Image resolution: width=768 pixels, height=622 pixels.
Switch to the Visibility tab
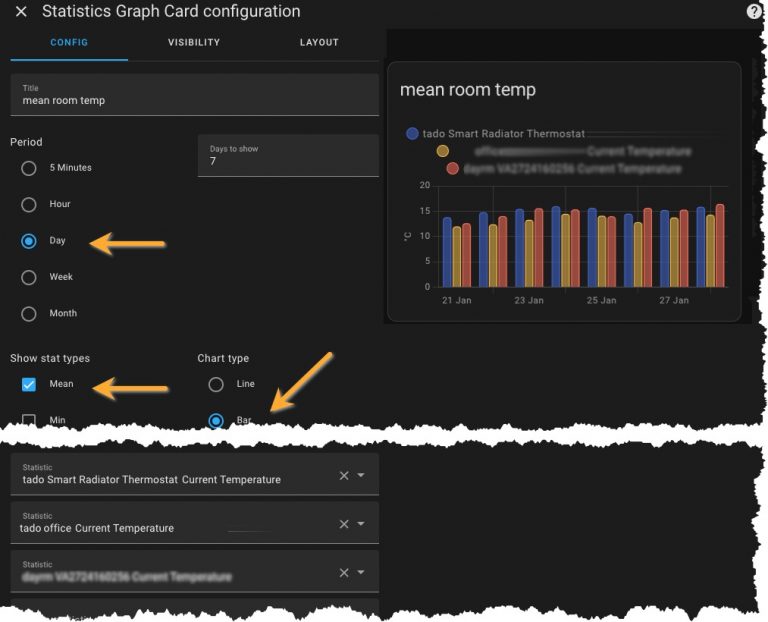pyautogui.click(x=194, y=43)
